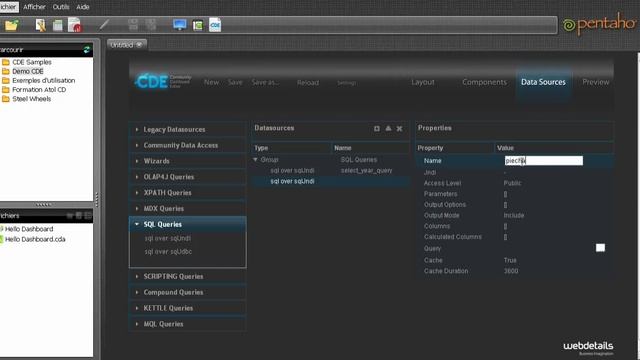Switch to the Layout tab

tap(423, 82)
